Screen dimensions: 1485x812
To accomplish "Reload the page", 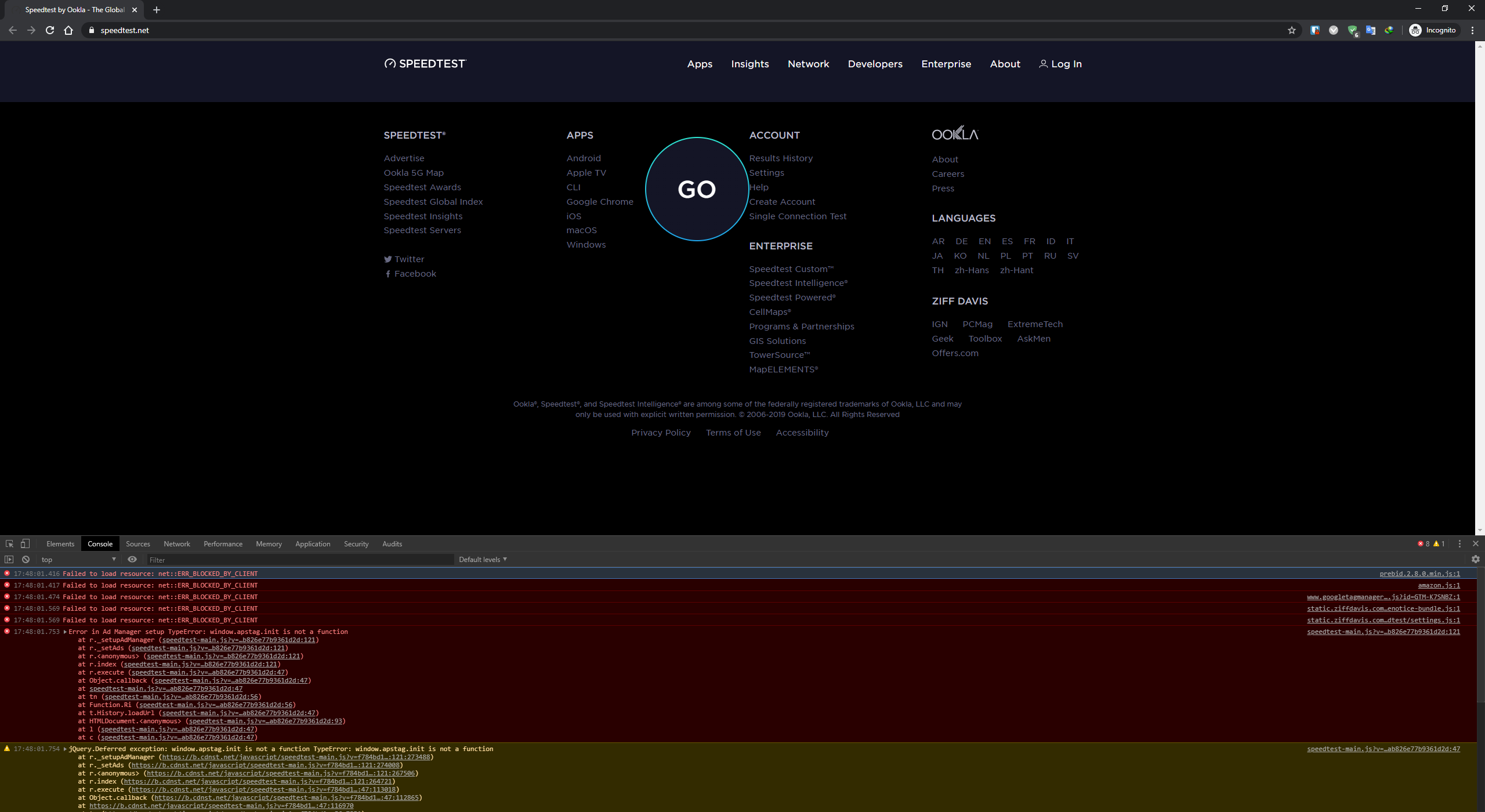I will tap(50, 30).
